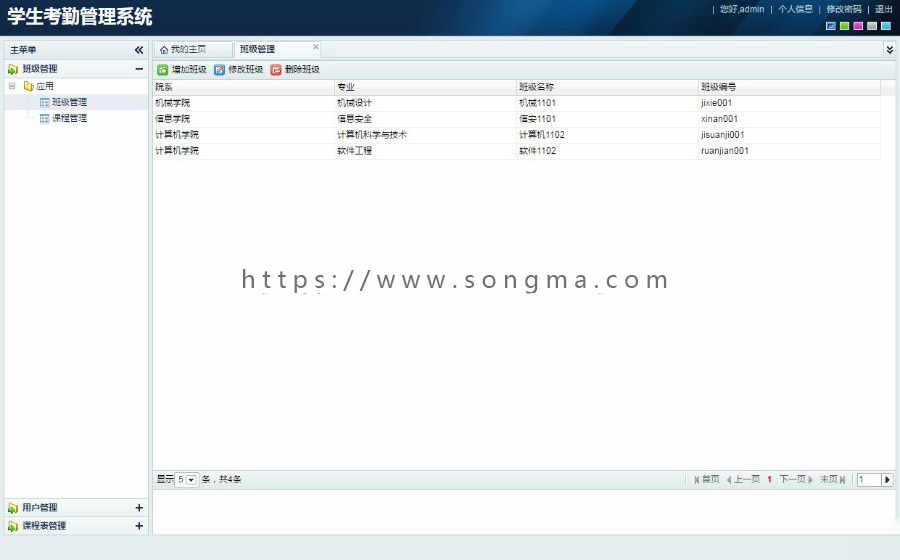The width and height of the screenshot is (900, 560).
Task: Choose the magenta theme swatch
Action: (858, 26)
